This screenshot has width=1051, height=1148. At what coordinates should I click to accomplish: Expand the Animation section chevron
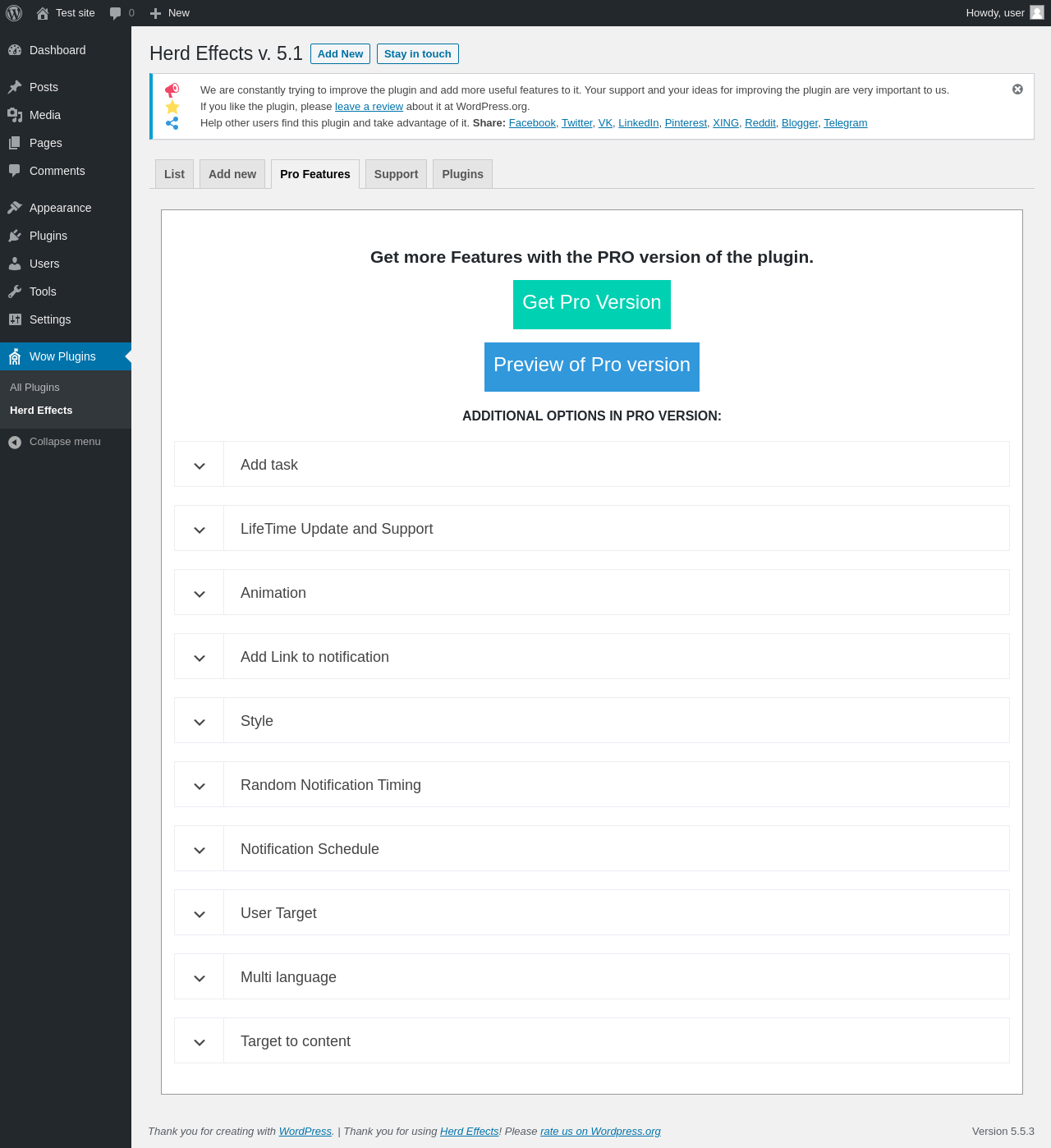point(200,593)
